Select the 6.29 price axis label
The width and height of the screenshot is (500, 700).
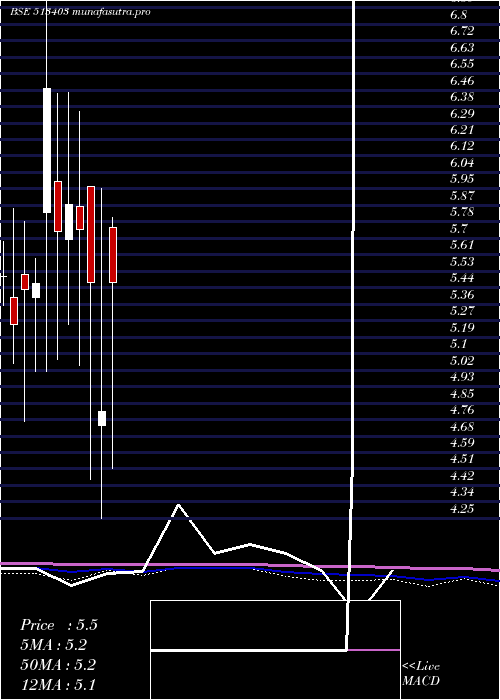pyautogui.click(x=462, y=113)
